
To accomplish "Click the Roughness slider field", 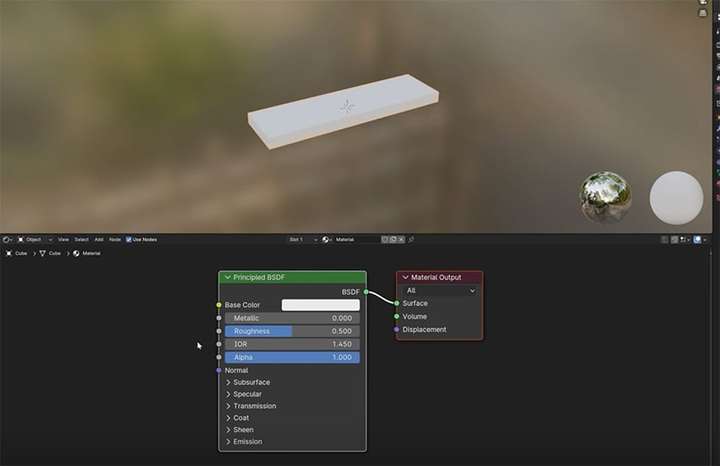I will (x=292, y=331).
